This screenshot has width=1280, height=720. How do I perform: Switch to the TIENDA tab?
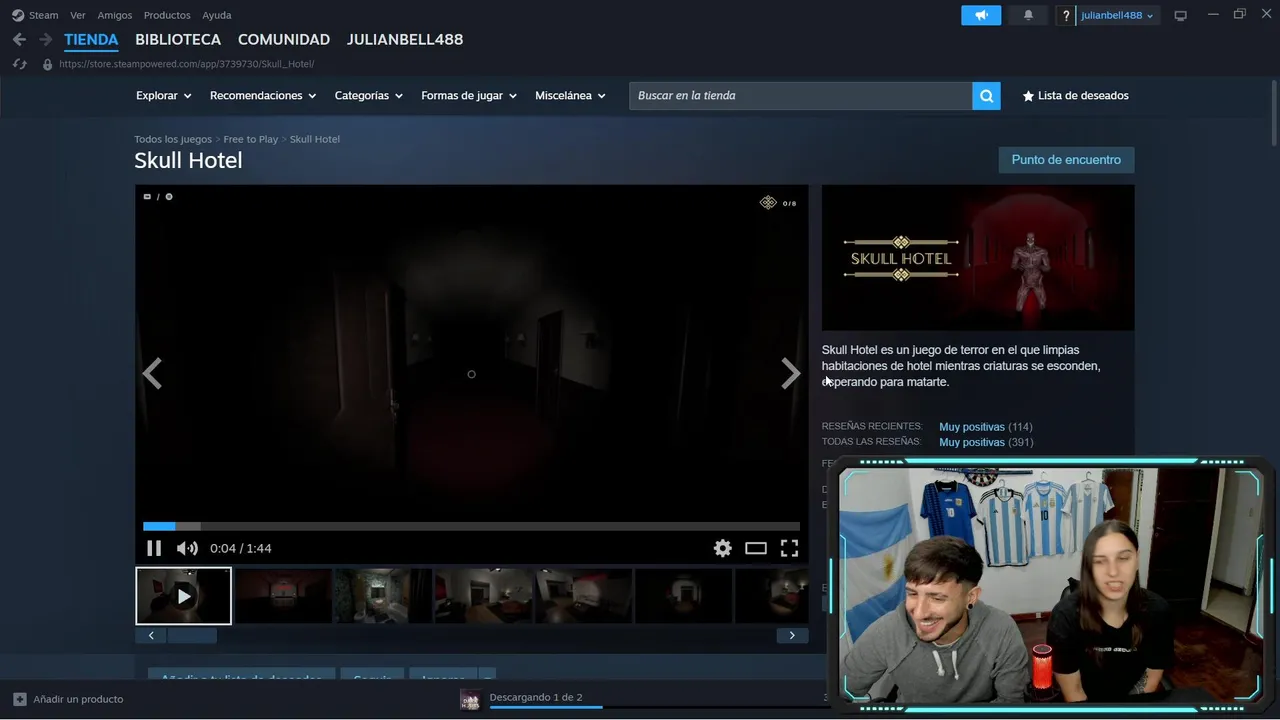[x=91, y=40]
